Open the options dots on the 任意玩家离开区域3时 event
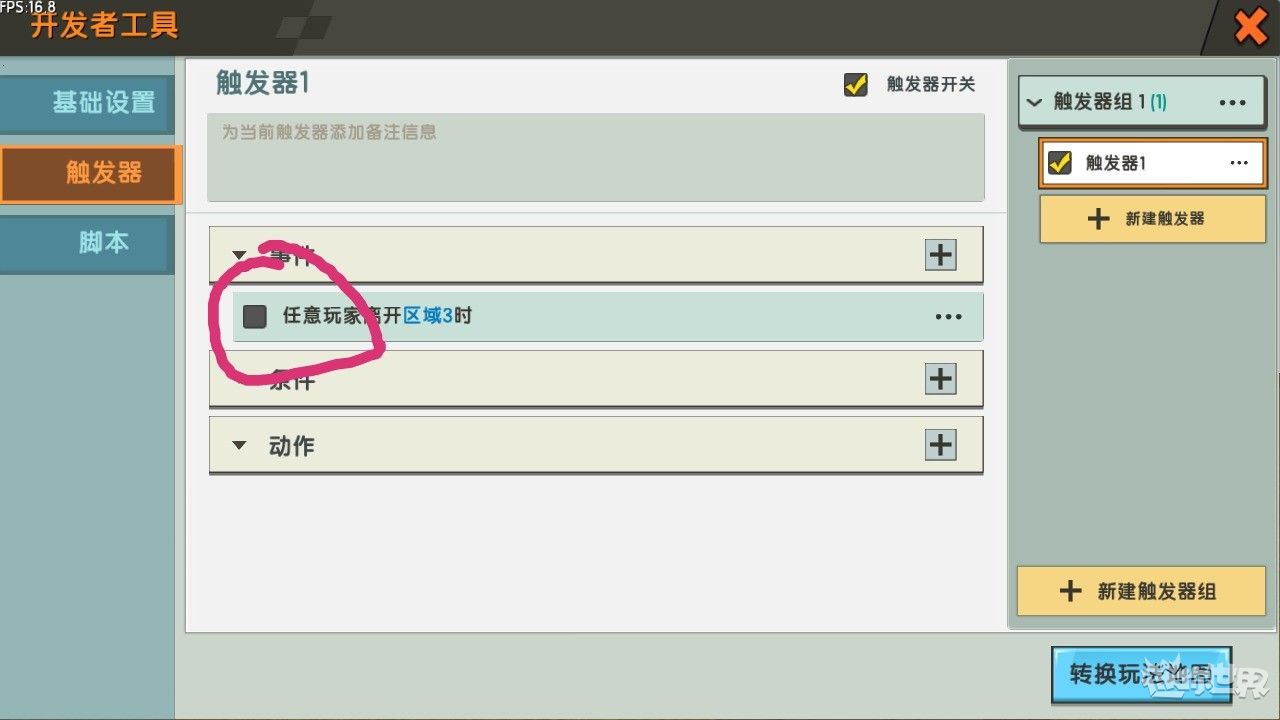Image resolution: width=1280 pixels, height=720 pixels. (x=948, y=317)
